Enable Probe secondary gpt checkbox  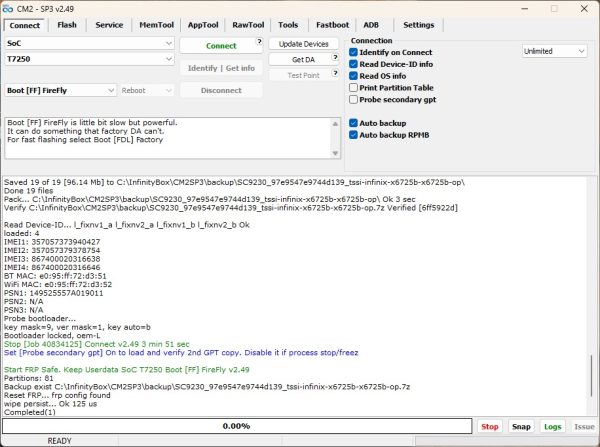click(353, 100)
